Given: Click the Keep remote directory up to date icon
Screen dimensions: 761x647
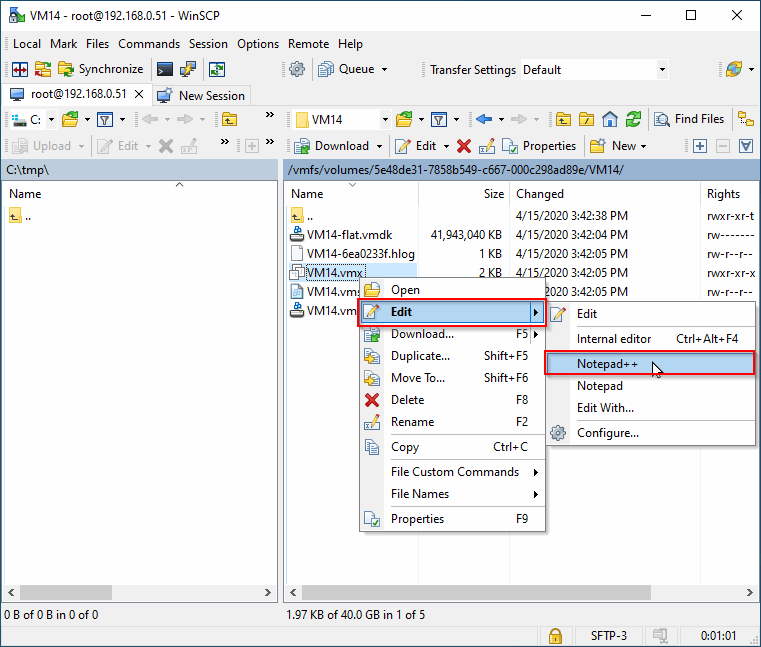Looking at the screenshot, I should [x=217, y=70].
